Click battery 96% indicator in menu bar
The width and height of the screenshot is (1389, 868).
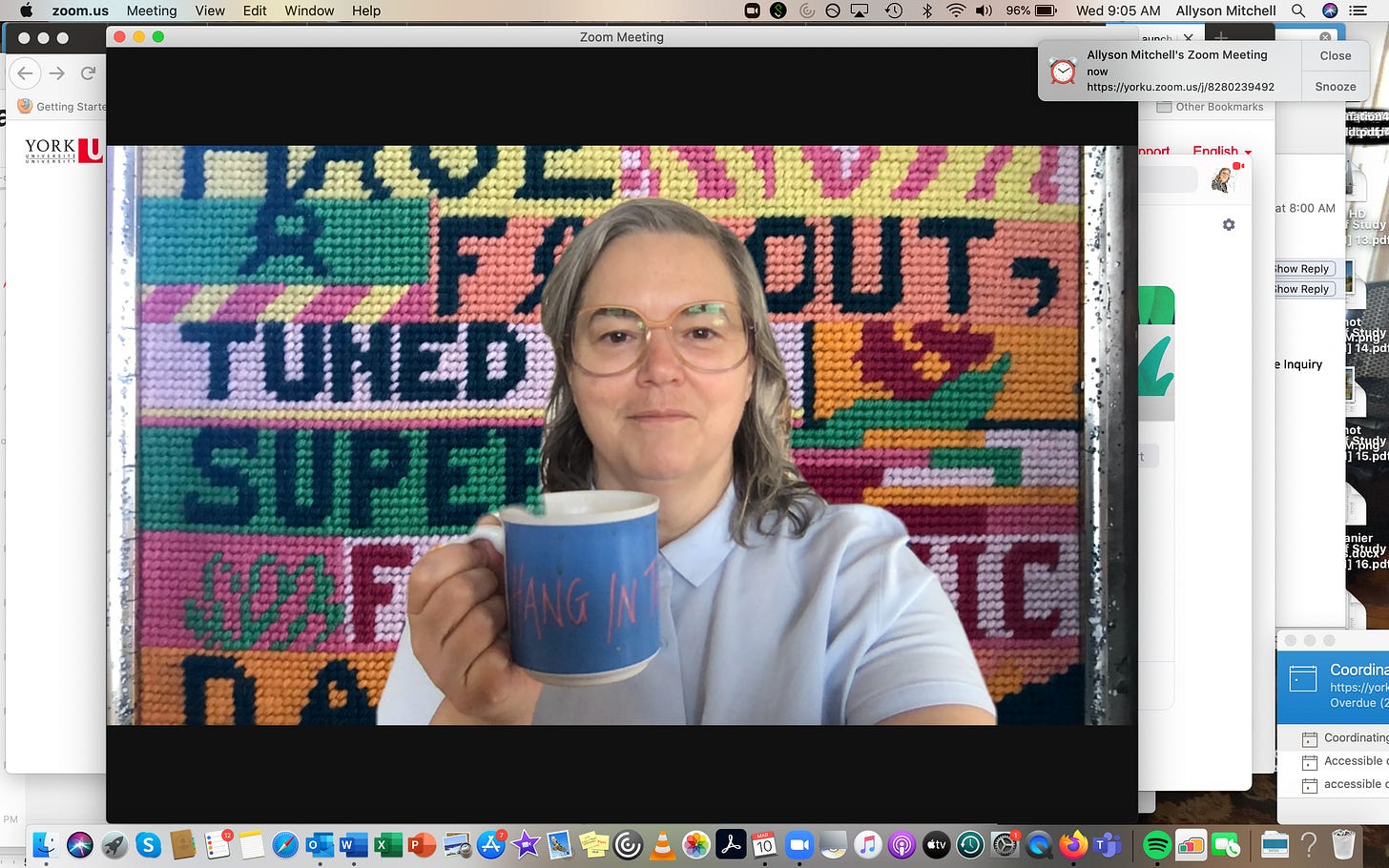[x=1031, y=10]
